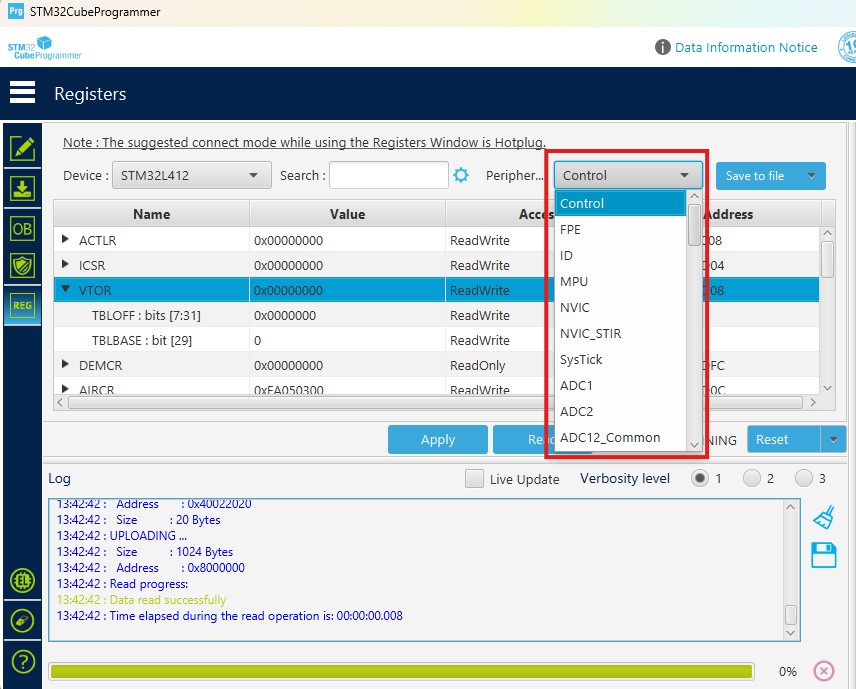
Task: Select Control in the peripheral list
Action: (x=620, y=203)
